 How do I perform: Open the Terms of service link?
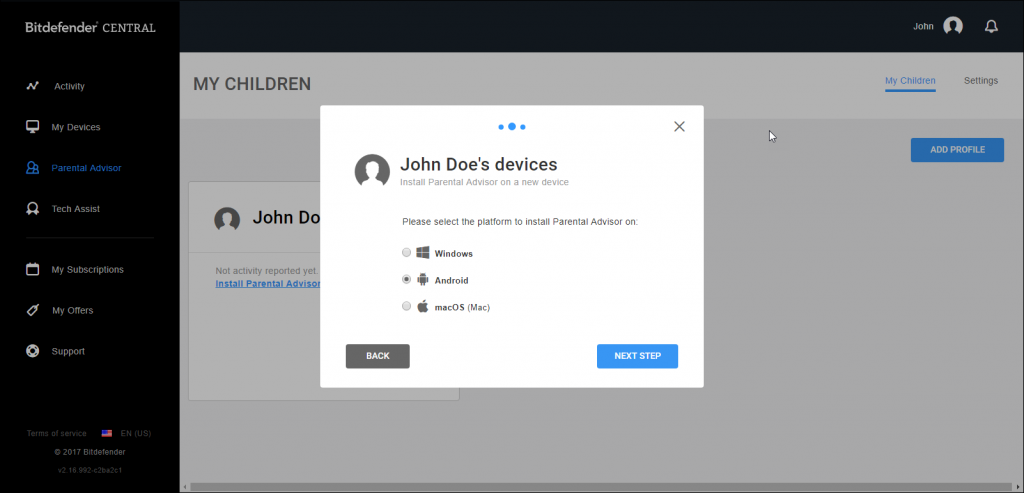57,434
